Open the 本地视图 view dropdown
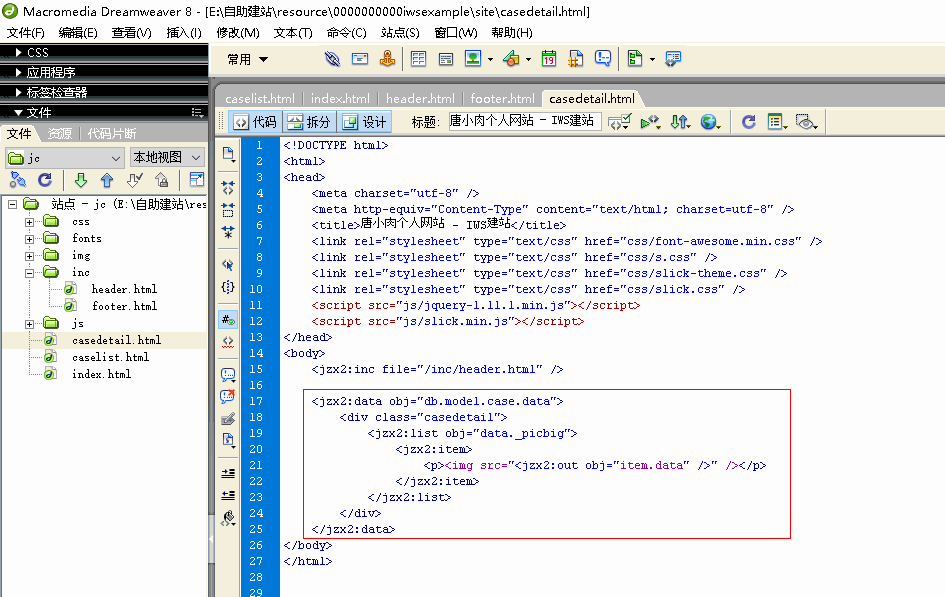This screenshot has width=945, height=597. (x=167, y=158)
